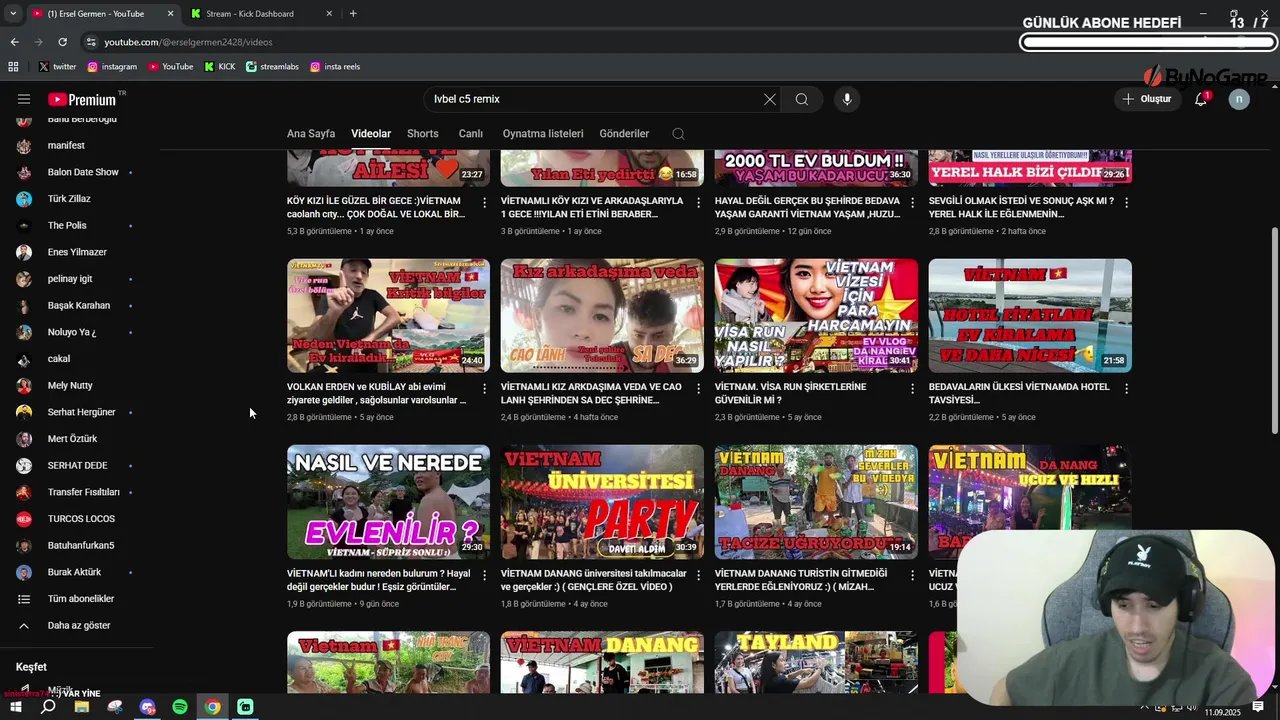Open the YouTube hamburger guide menu
This screenshot has height=720, width=1280.
[24, 99]
